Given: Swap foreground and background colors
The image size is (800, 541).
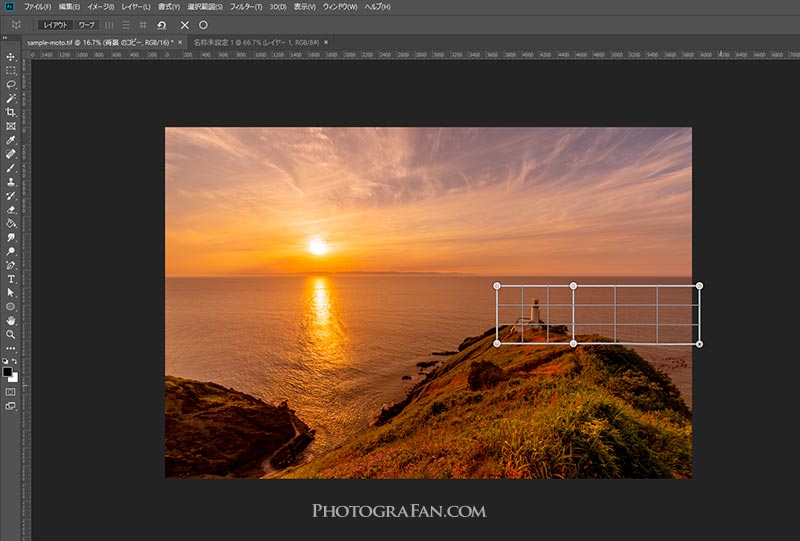Looking at the screenshot, I should click(14, 361).
